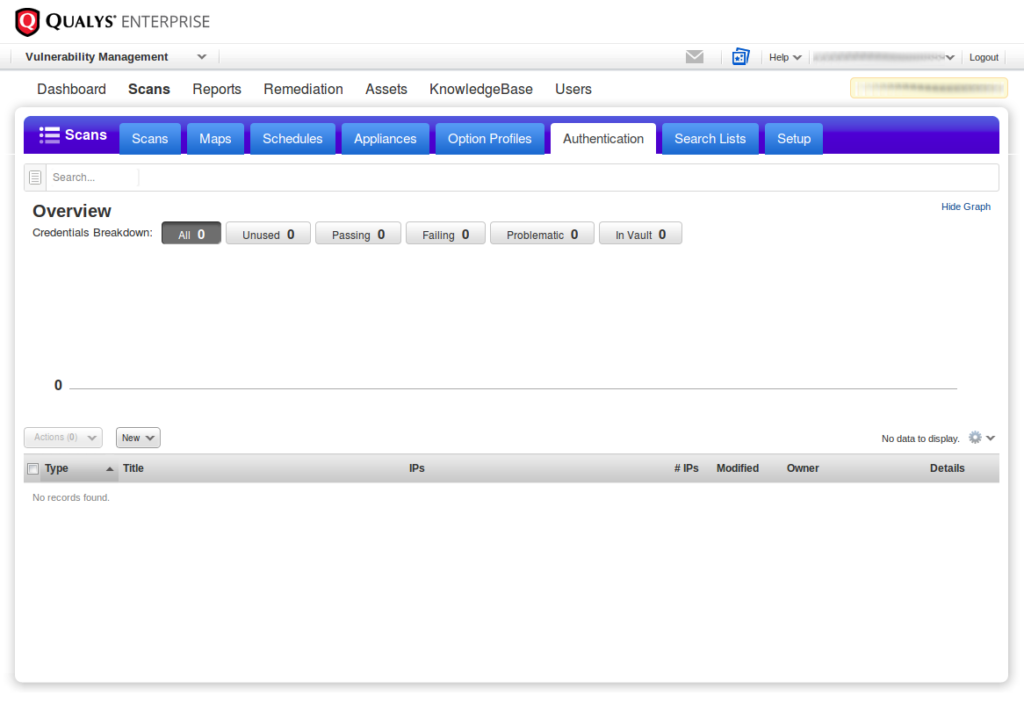Open the quick print preview icon

coord(740,56)
